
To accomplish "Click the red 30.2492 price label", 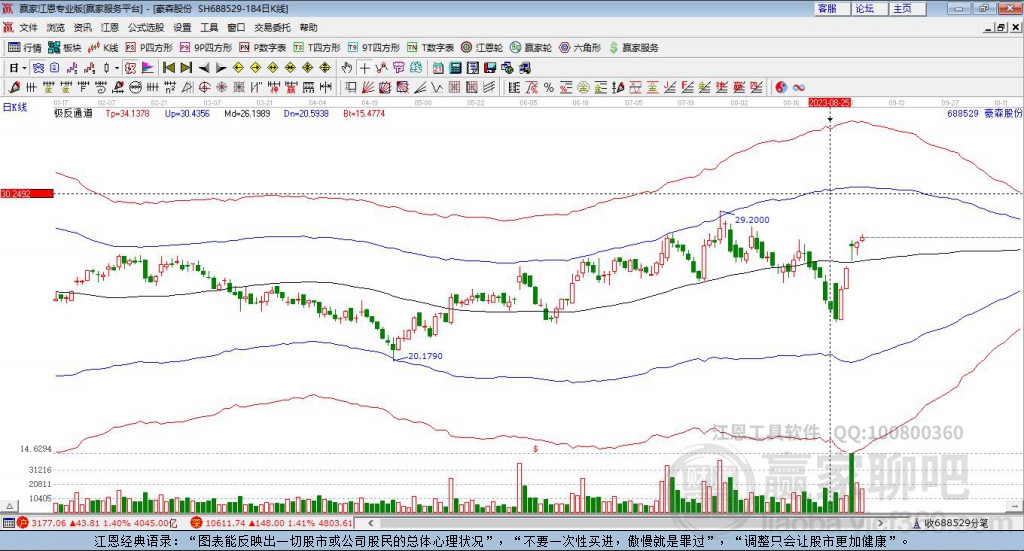I will pos(27,194).
